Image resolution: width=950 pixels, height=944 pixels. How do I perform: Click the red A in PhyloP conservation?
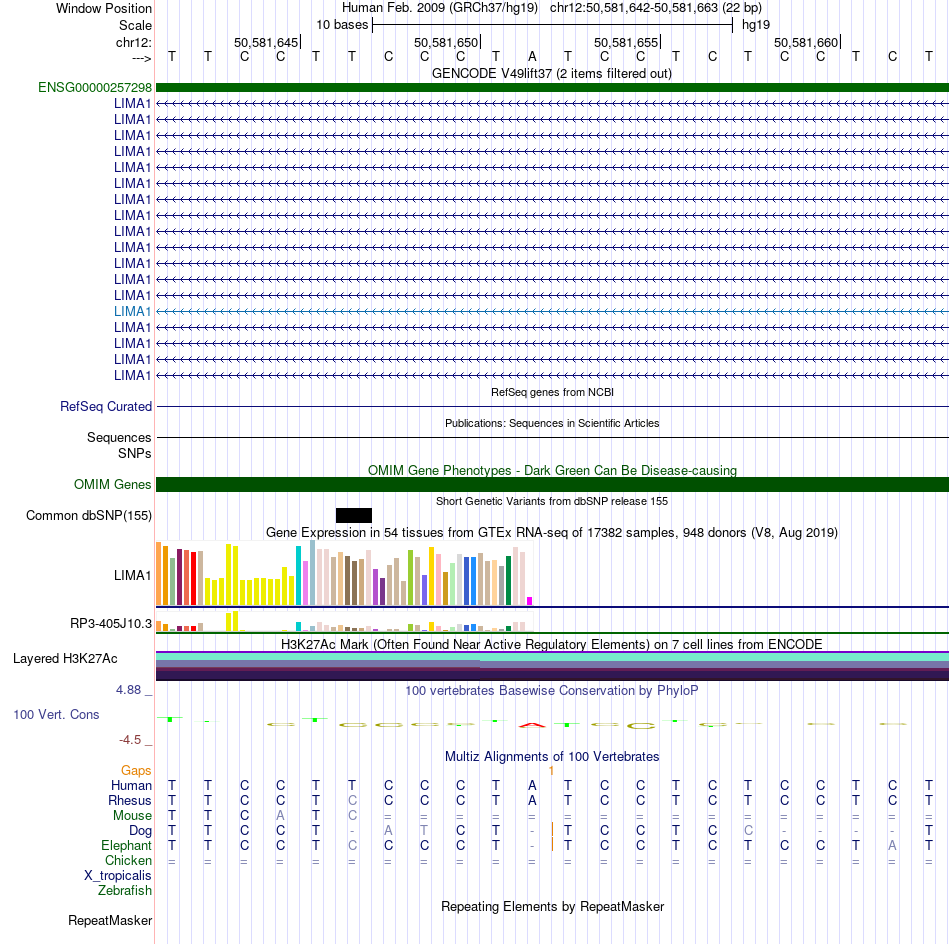[532, 725]
